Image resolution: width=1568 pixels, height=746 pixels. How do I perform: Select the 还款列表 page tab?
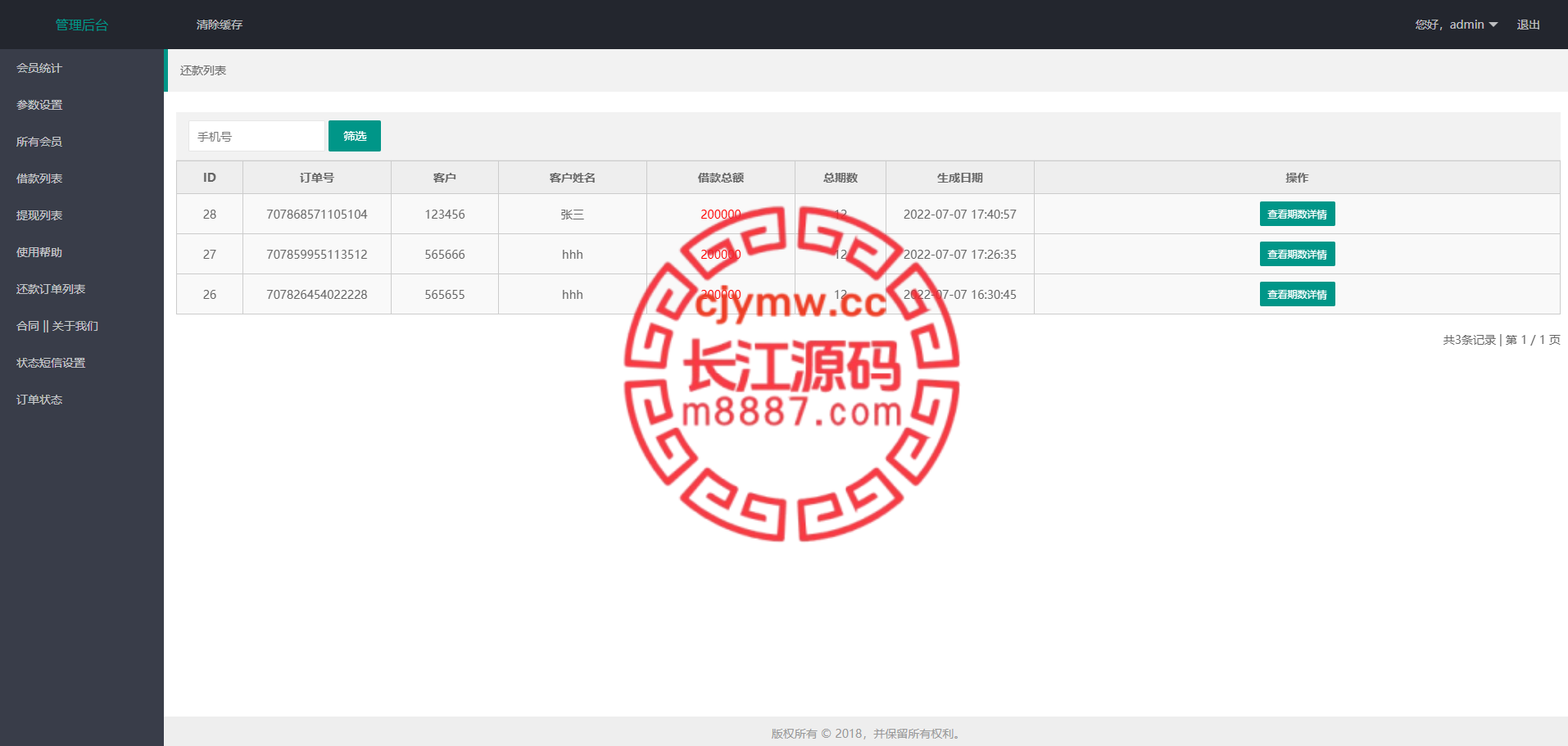(x=203, y=70)
